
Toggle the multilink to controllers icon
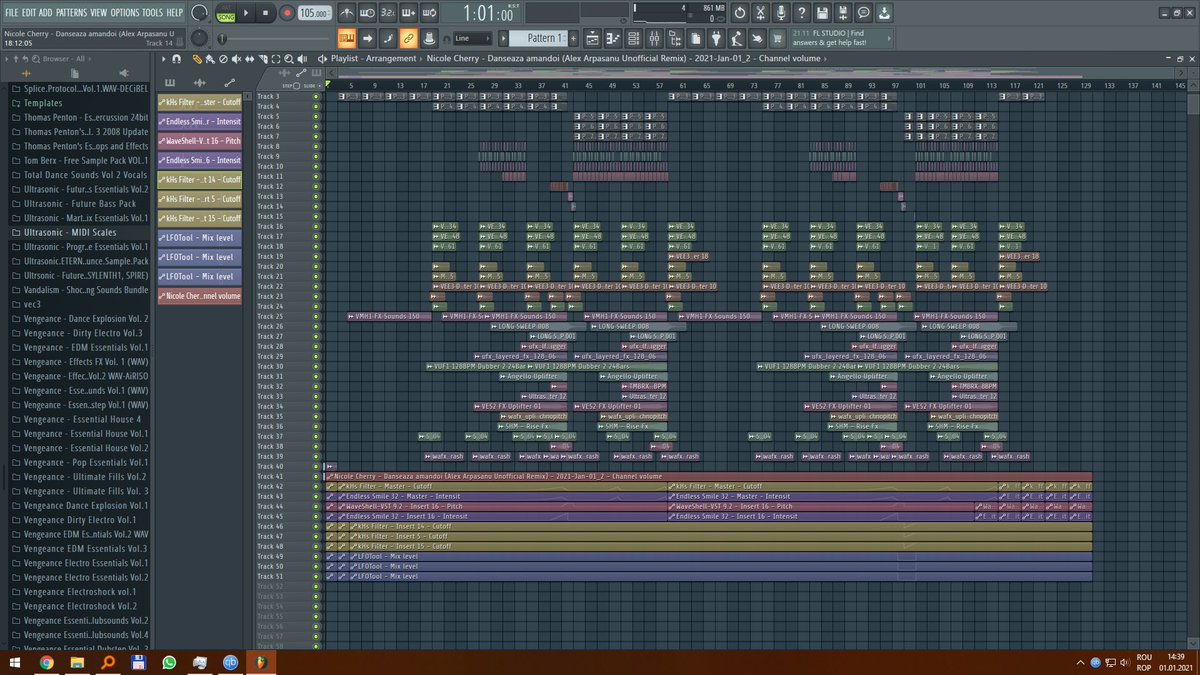coord(408,39)
